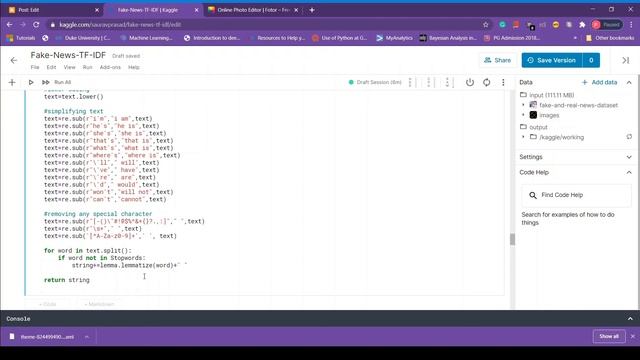
Task: Click Show all downloads button
Action: (x=609, y=336)
